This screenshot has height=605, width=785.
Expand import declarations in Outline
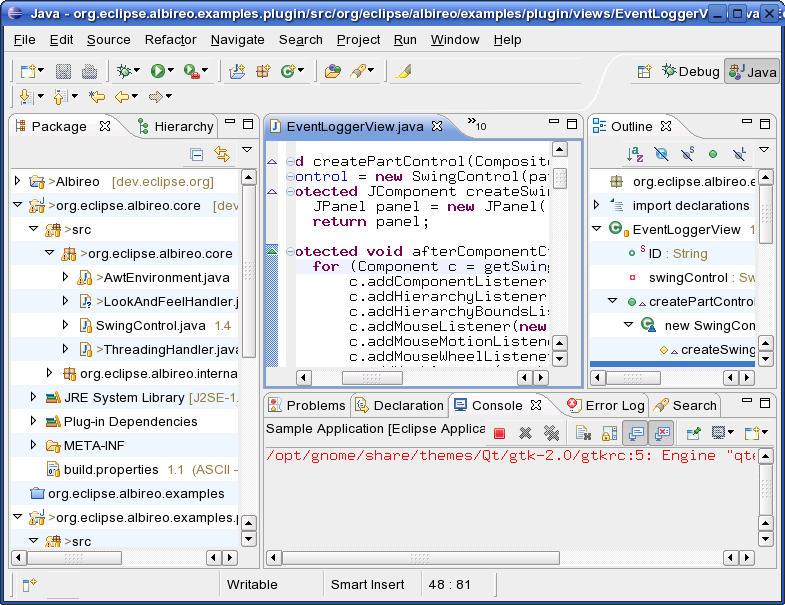pos(597,205)
